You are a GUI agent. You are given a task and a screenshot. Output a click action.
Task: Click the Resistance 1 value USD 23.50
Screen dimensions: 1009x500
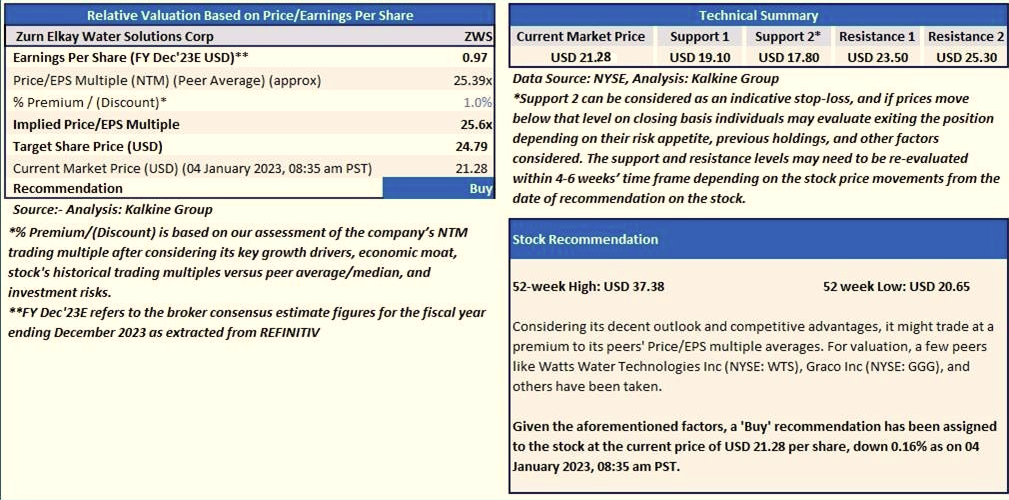point(877,57)
